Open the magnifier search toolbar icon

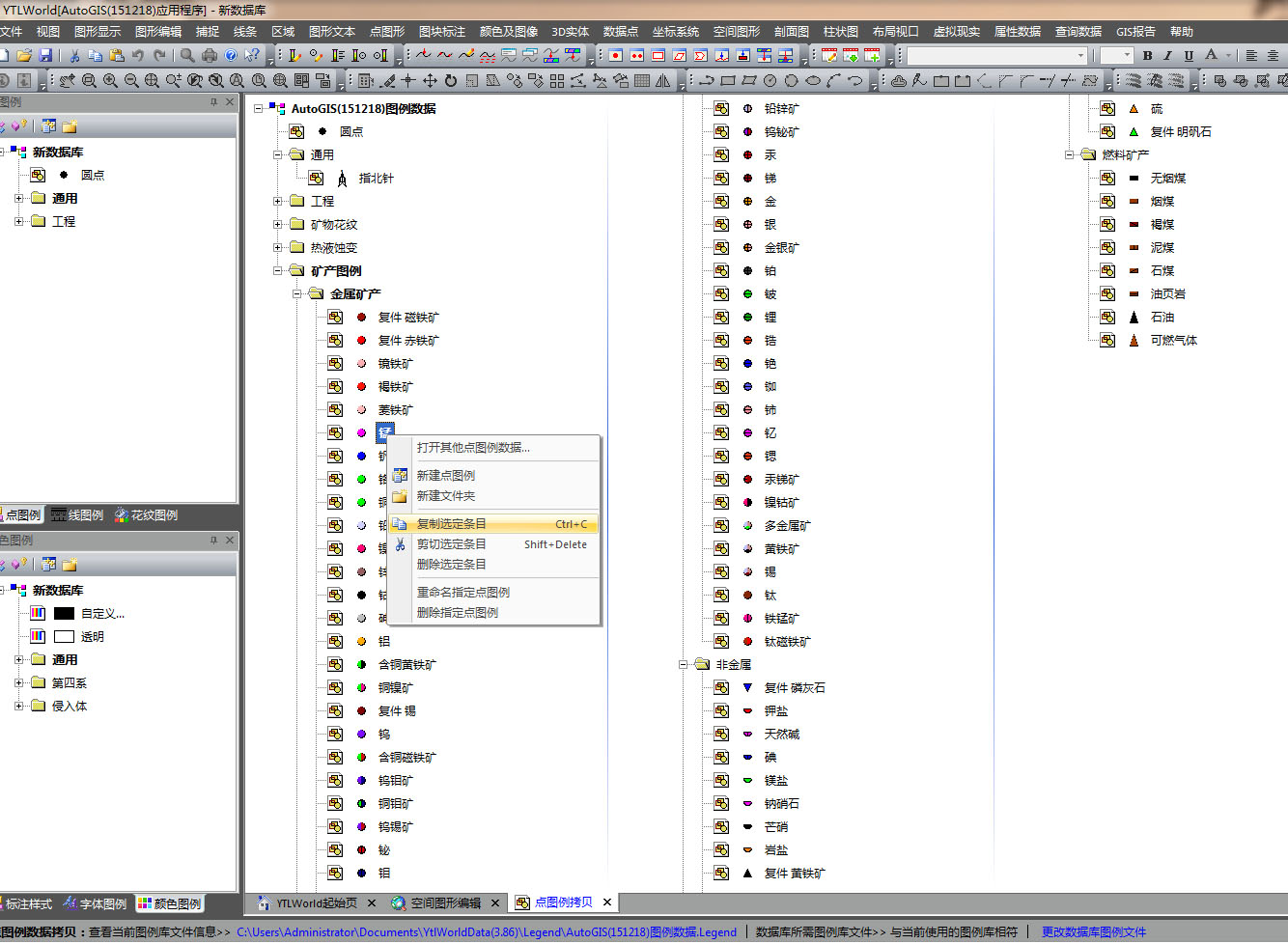pos(187,55)
